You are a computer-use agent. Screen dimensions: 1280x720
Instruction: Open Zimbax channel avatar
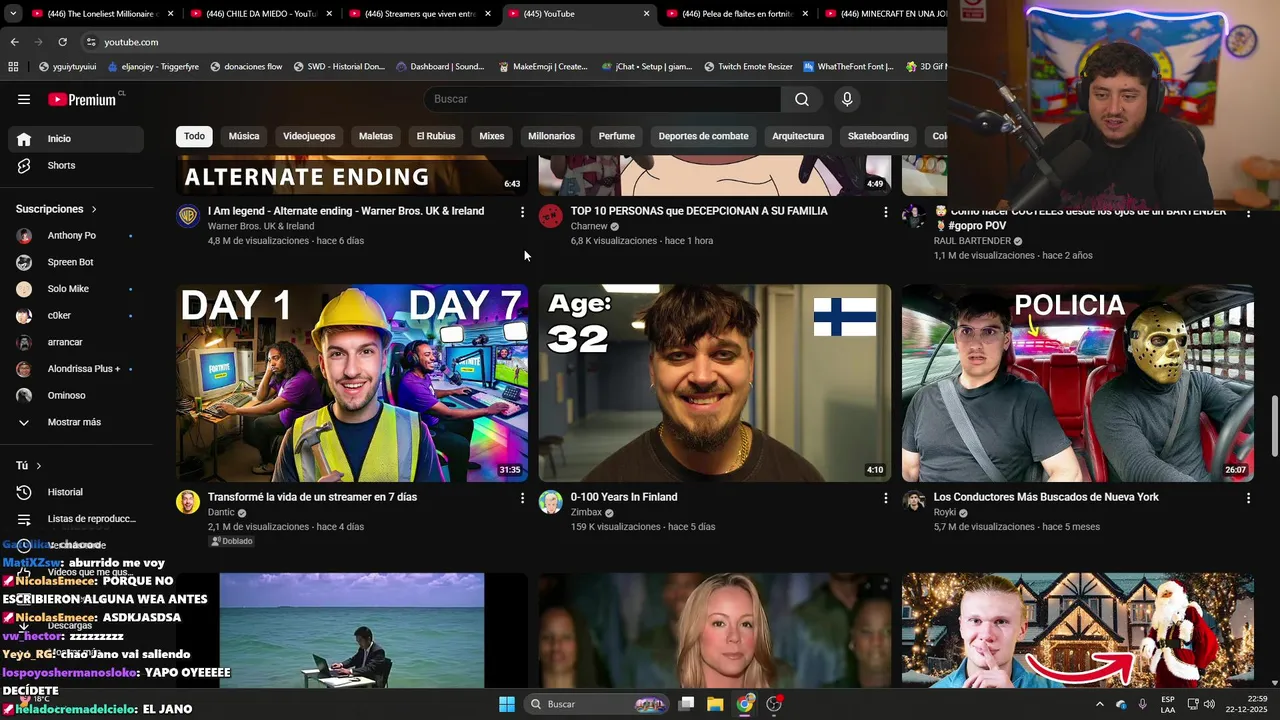[x=551, y=502]
